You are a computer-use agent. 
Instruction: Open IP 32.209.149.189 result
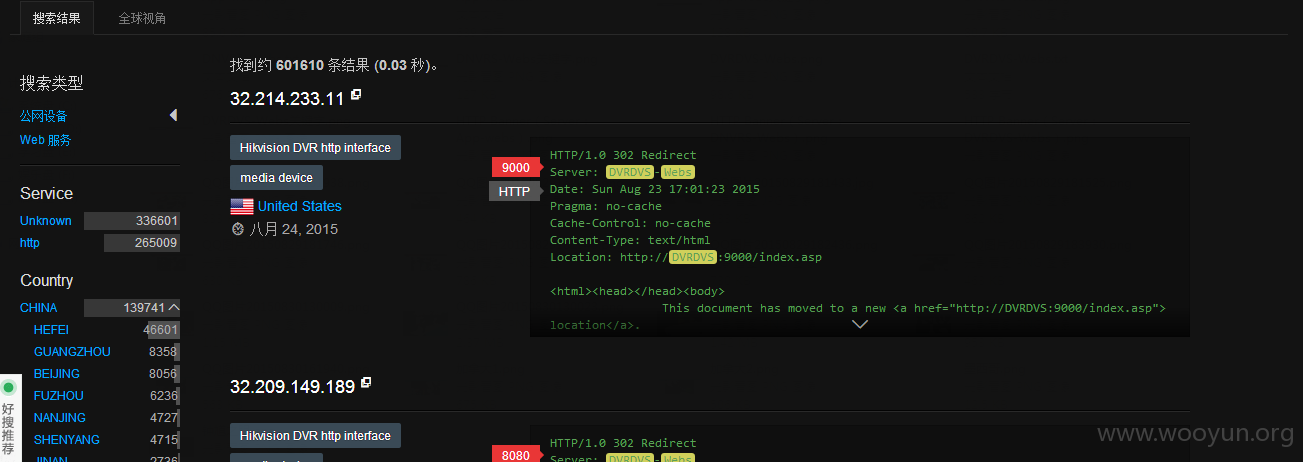(x=292, y=386)
